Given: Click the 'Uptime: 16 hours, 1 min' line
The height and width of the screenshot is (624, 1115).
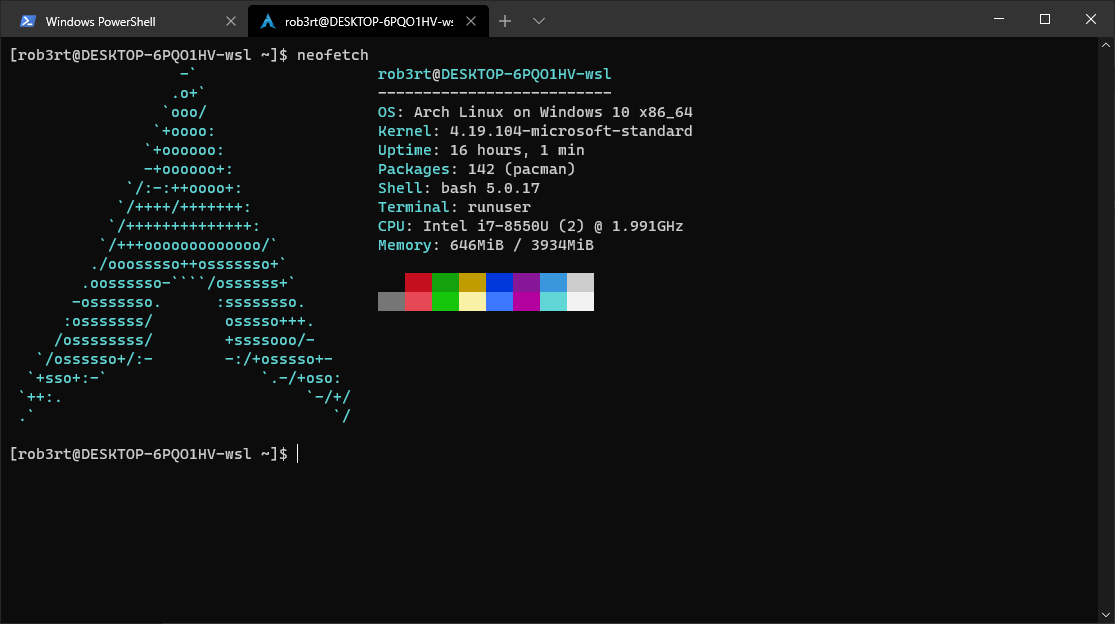Looking at the screenshot, I should click(481, 150).
